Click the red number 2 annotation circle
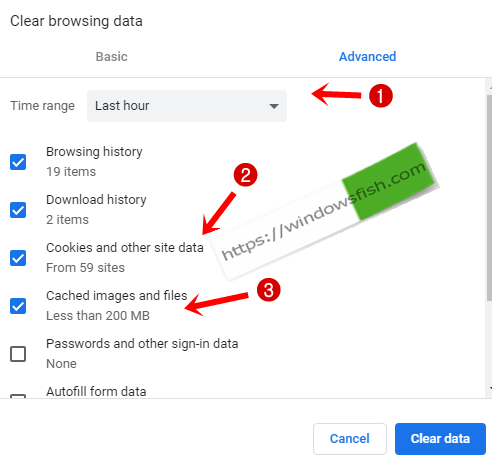The height and width of the screenshot is (462, 492). tap(245, 175)
